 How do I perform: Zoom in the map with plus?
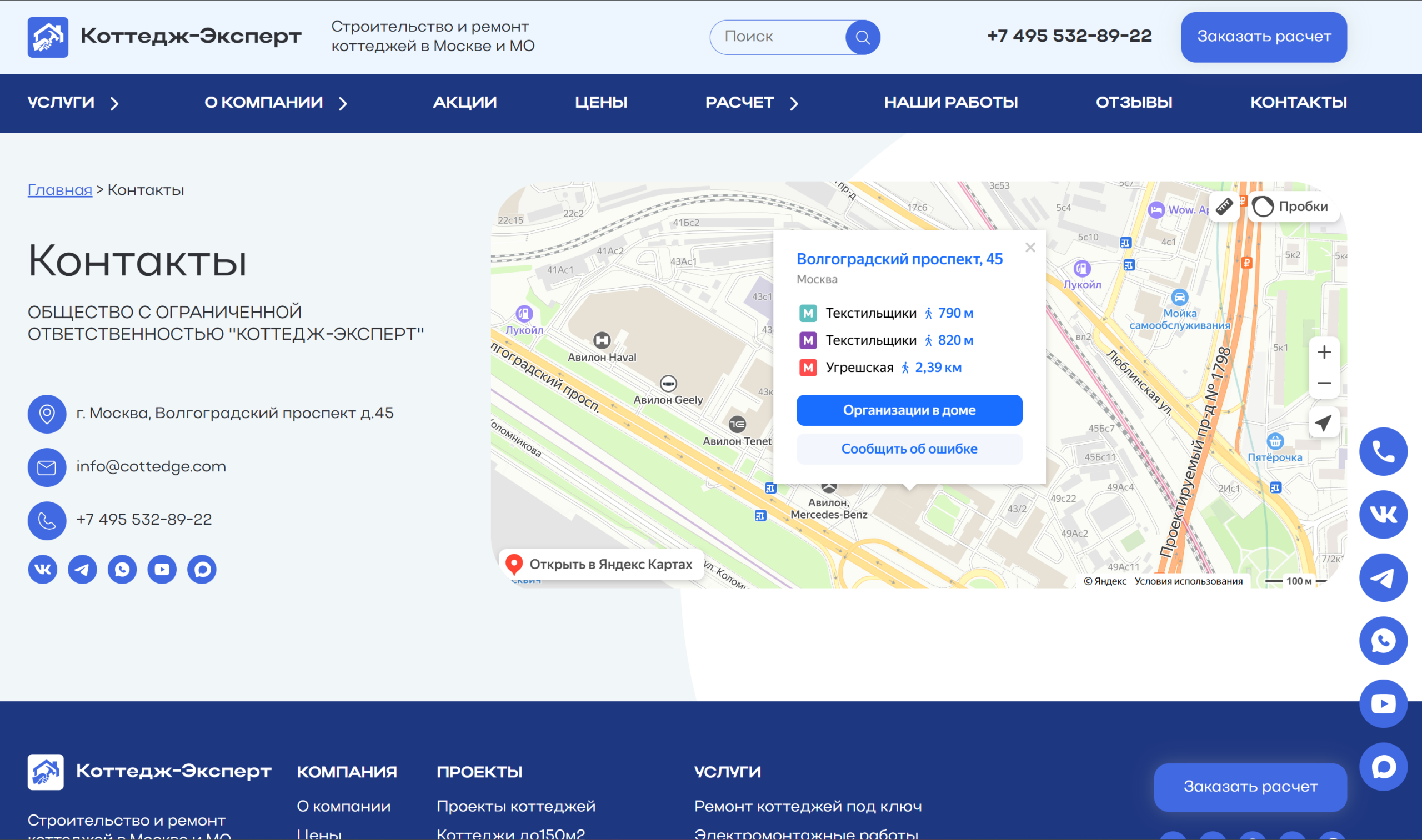click(x=1324, y=352)
